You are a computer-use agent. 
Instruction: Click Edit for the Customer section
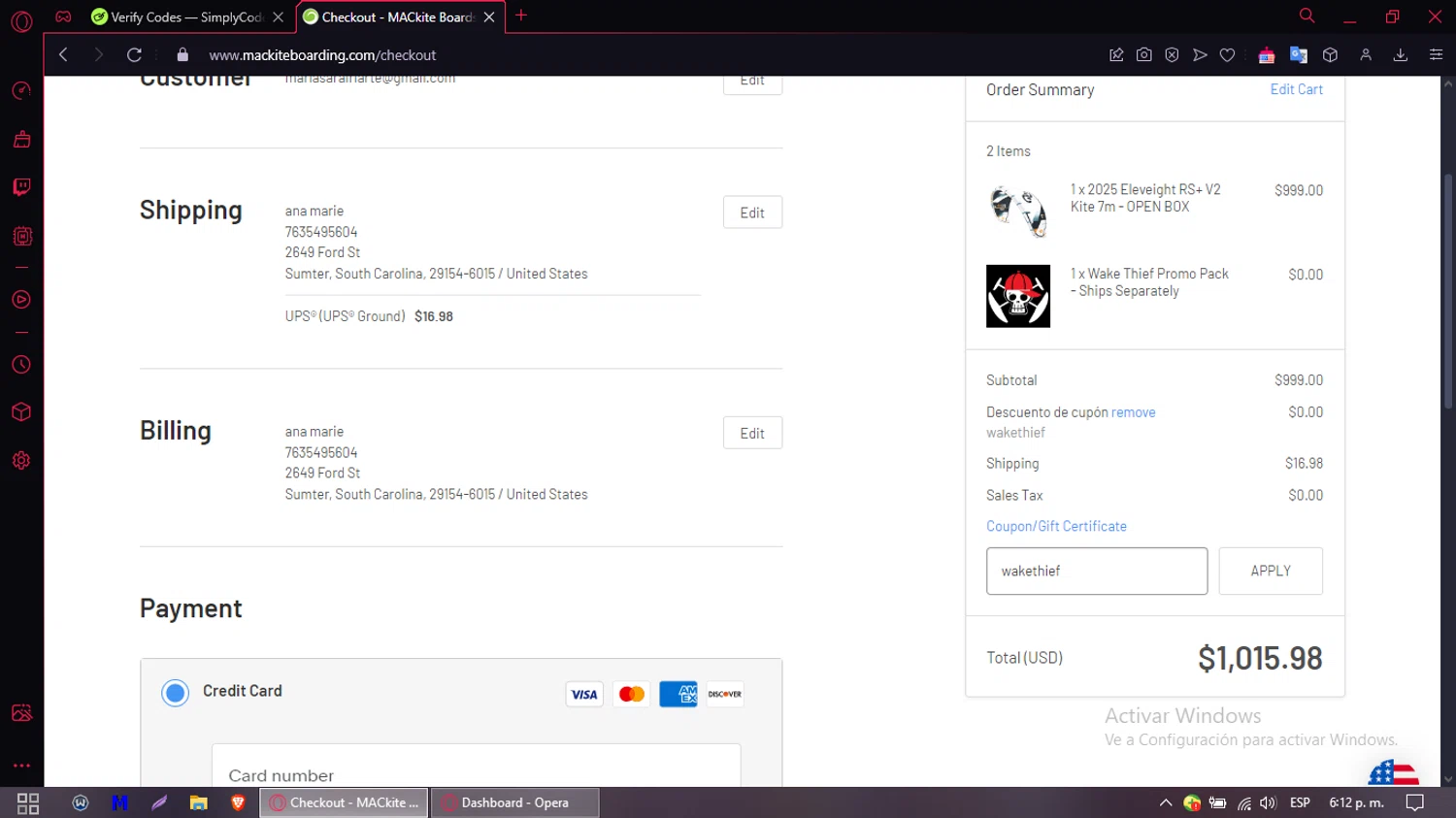(752, 83)
